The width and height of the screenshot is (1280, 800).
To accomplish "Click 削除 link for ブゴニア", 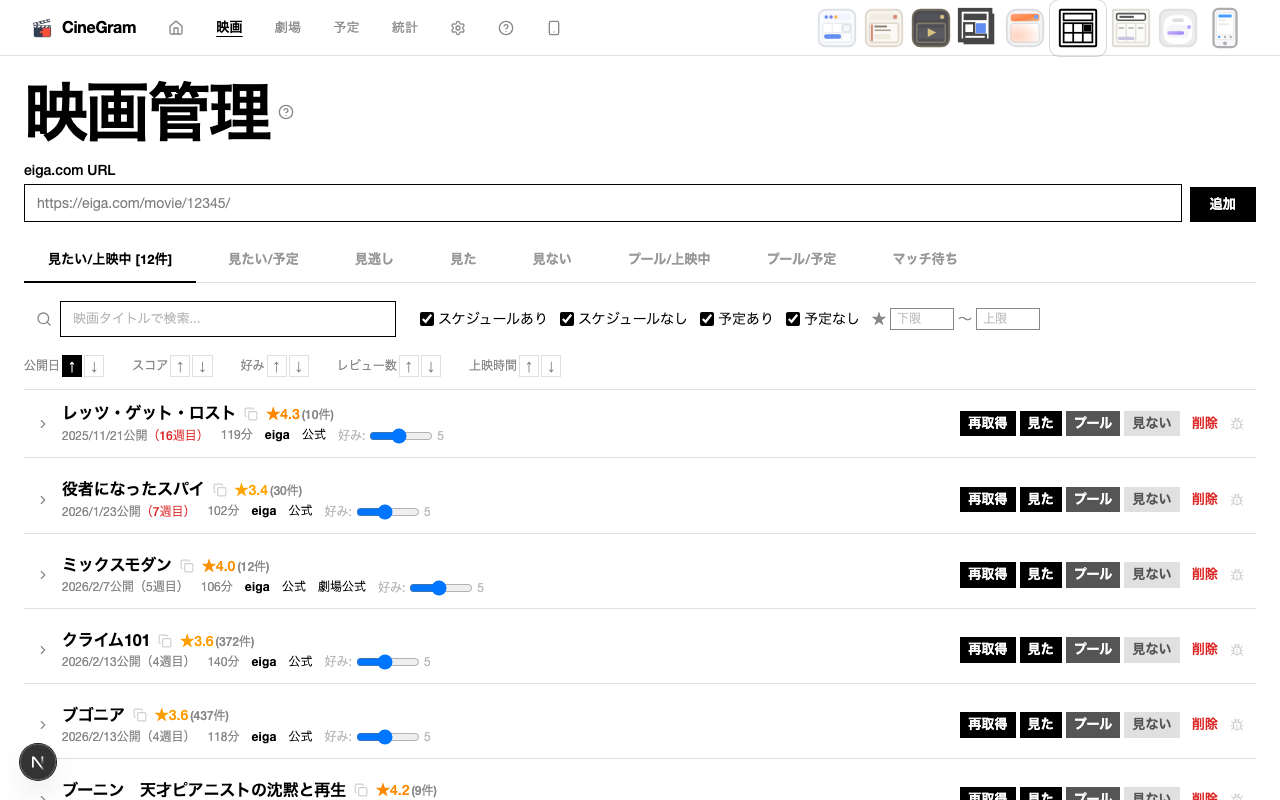I will pos(1204,724).
